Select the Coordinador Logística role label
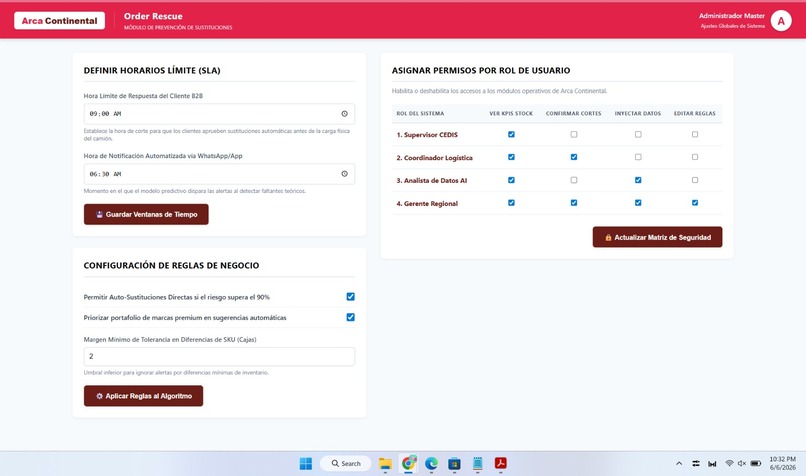 (434, 158)
